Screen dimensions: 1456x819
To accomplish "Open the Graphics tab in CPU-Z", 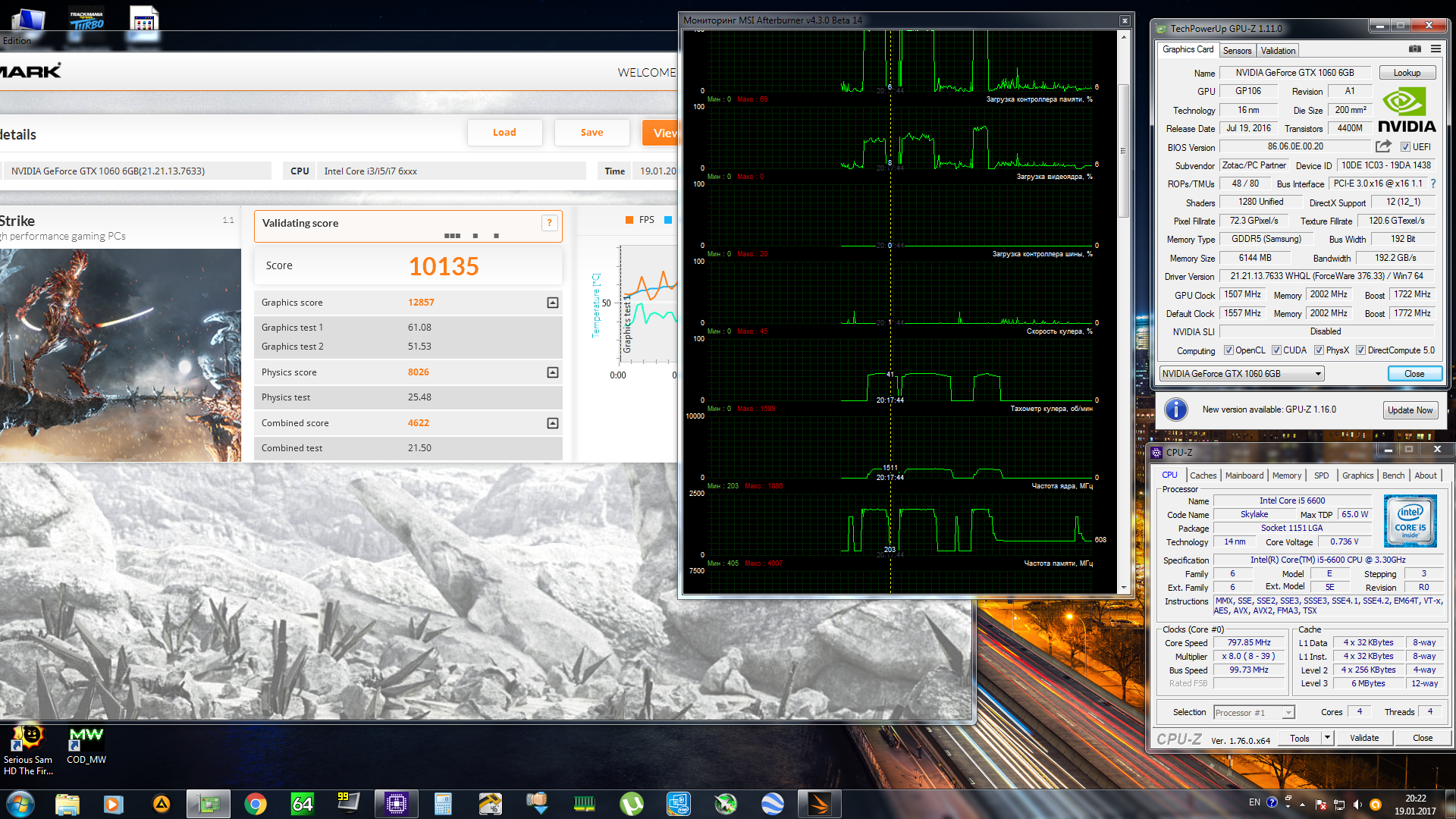I will pyautogui.click(x=1357, y=475).
